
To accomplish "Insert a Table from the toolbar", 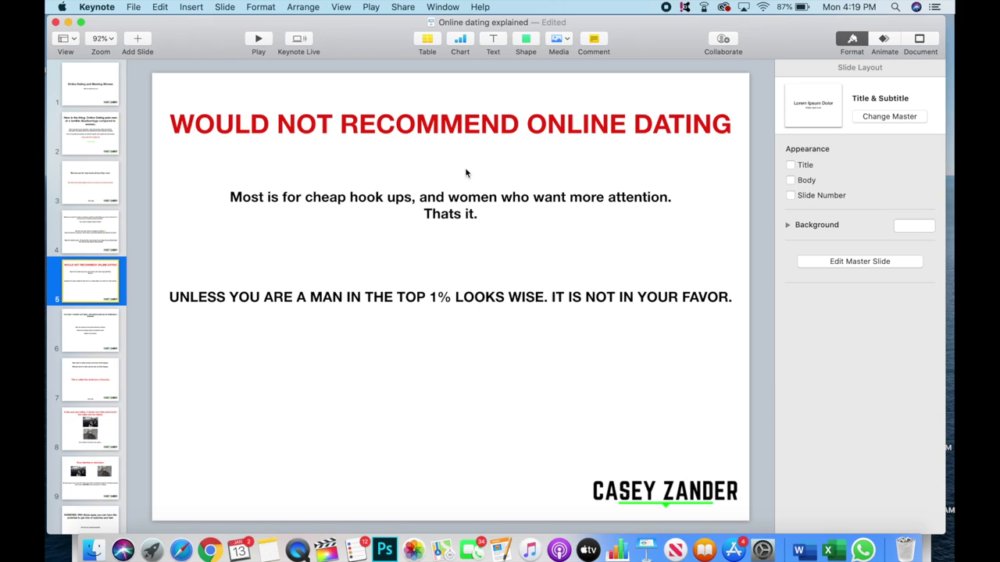I will 427,39.
